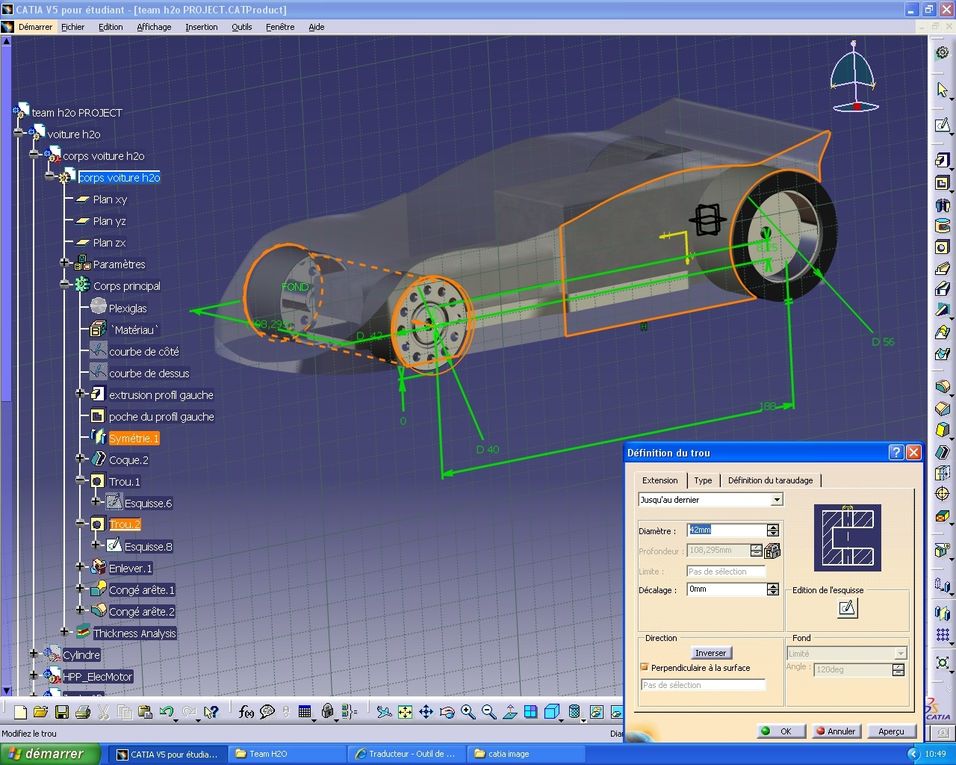Screen dimensions: 956x765
Task: Select the isometric view cube icon
Action: (x=552, y=712)
